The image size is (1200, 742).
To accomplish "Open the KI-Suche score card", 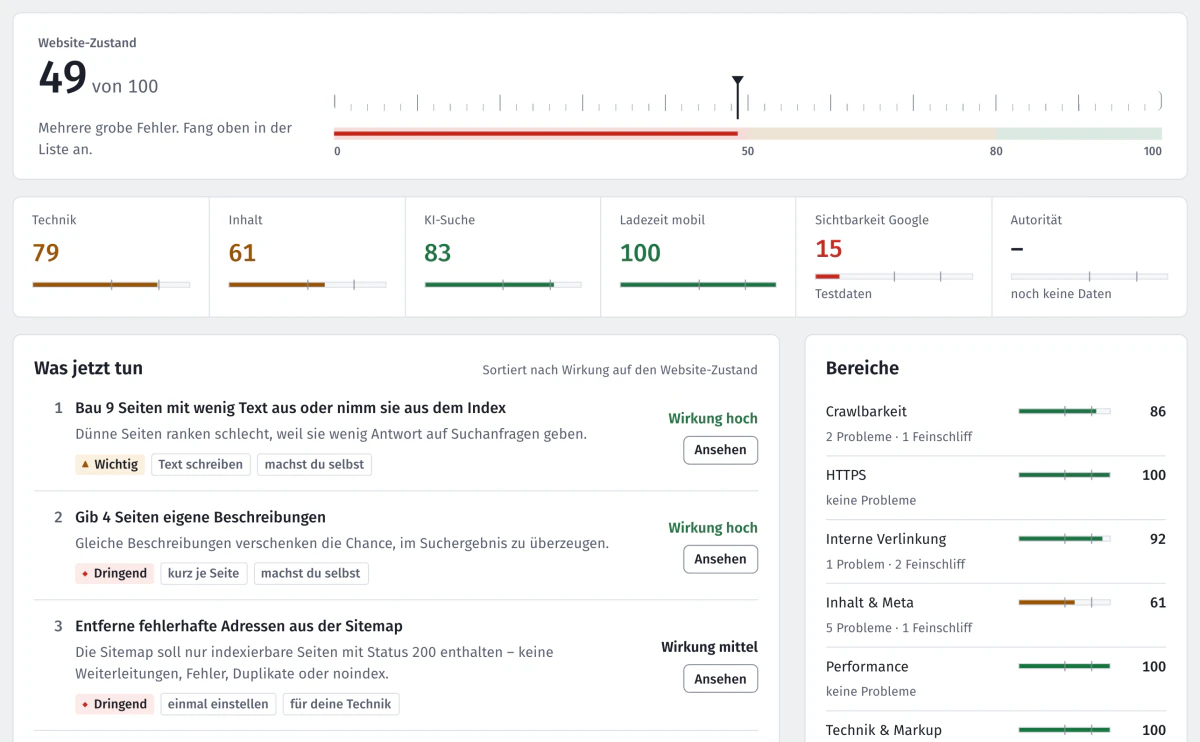I will click(503, 257).
